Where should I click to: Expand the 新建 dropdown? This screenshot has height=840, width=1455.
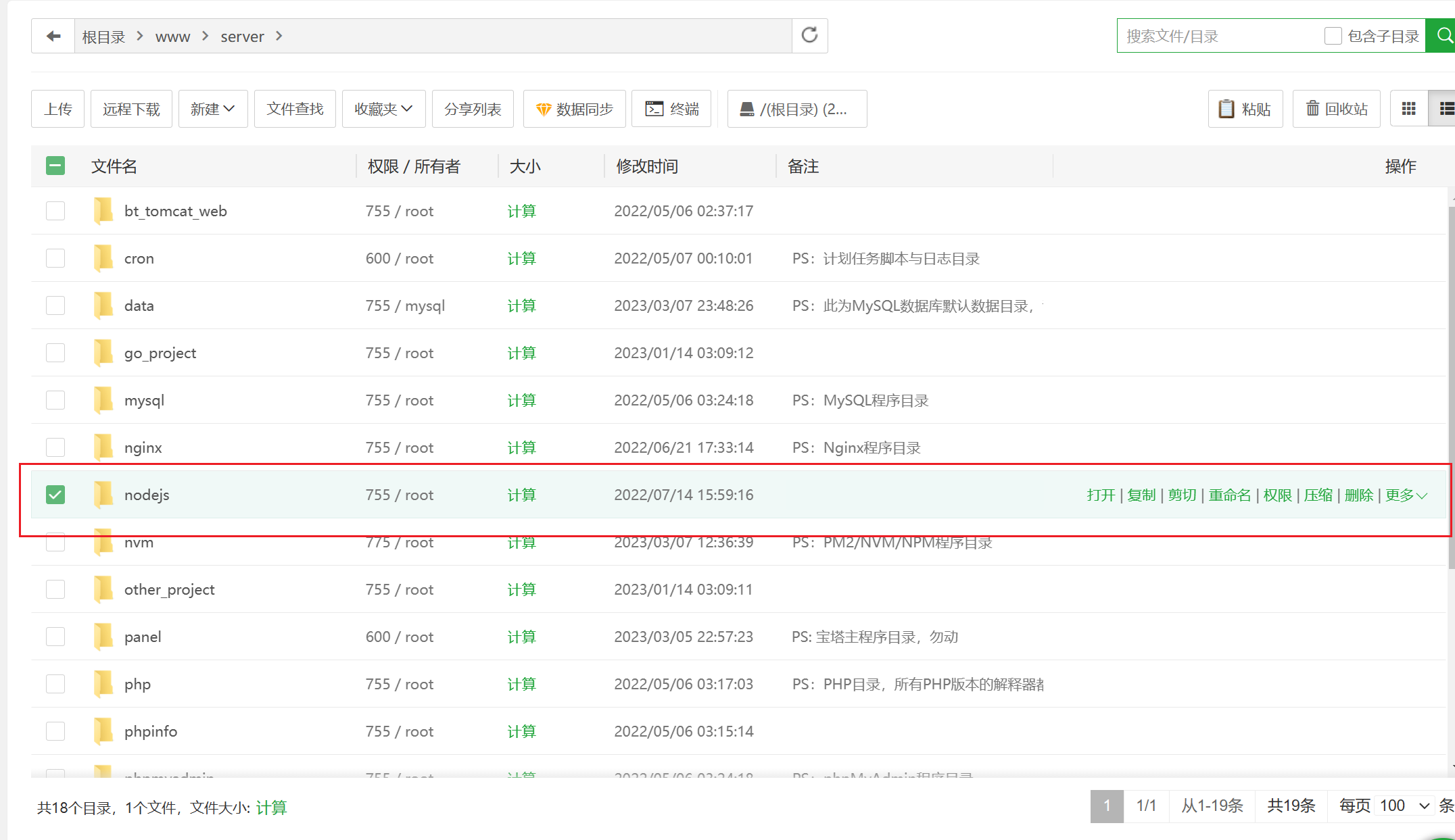212,109
